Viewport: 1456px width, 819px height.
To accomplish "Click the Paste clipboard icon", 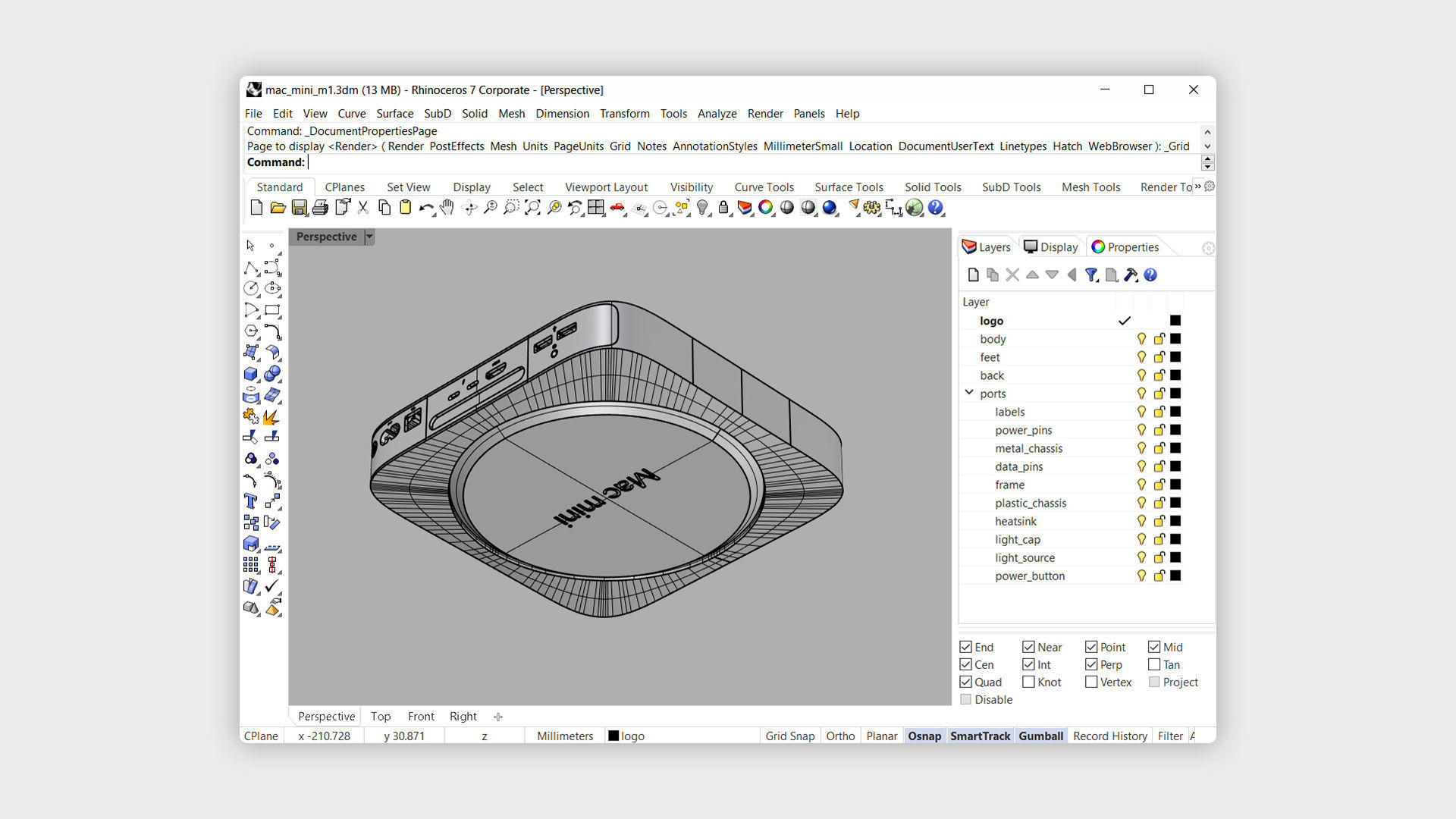I will tap(405, 208).
